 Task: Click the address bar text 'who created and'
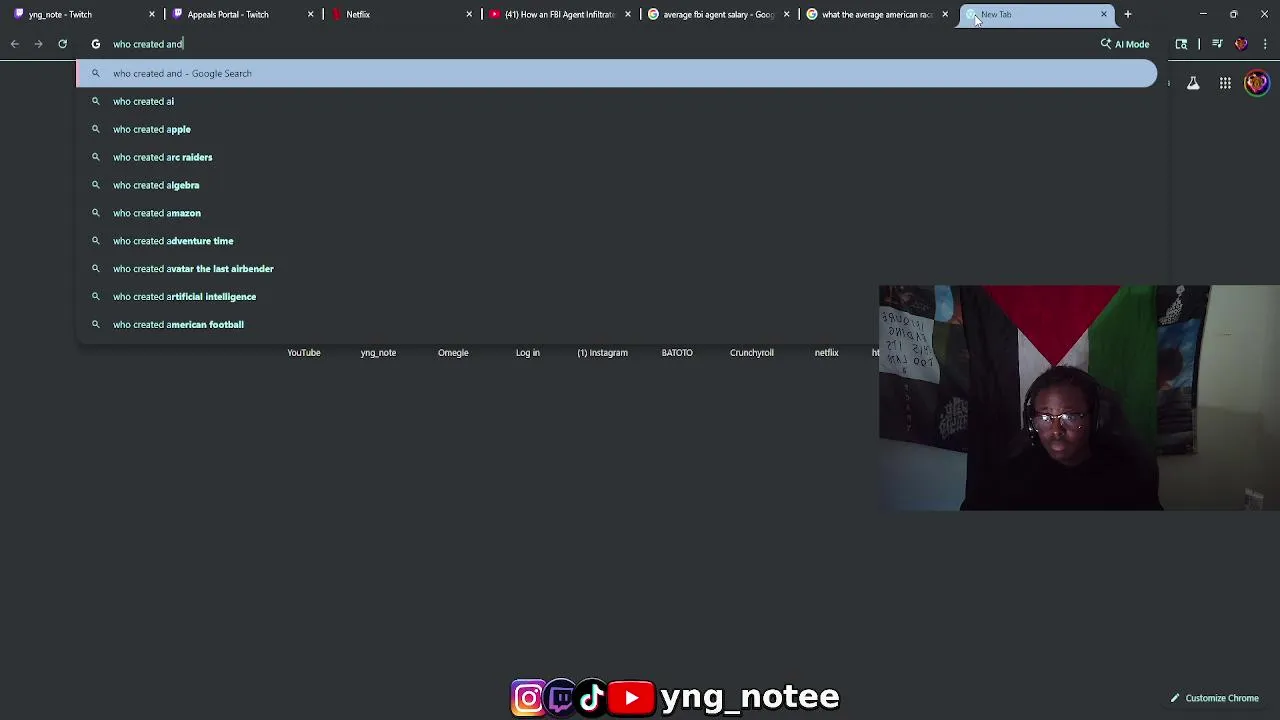pyautogui.click(x=148, y=44)
